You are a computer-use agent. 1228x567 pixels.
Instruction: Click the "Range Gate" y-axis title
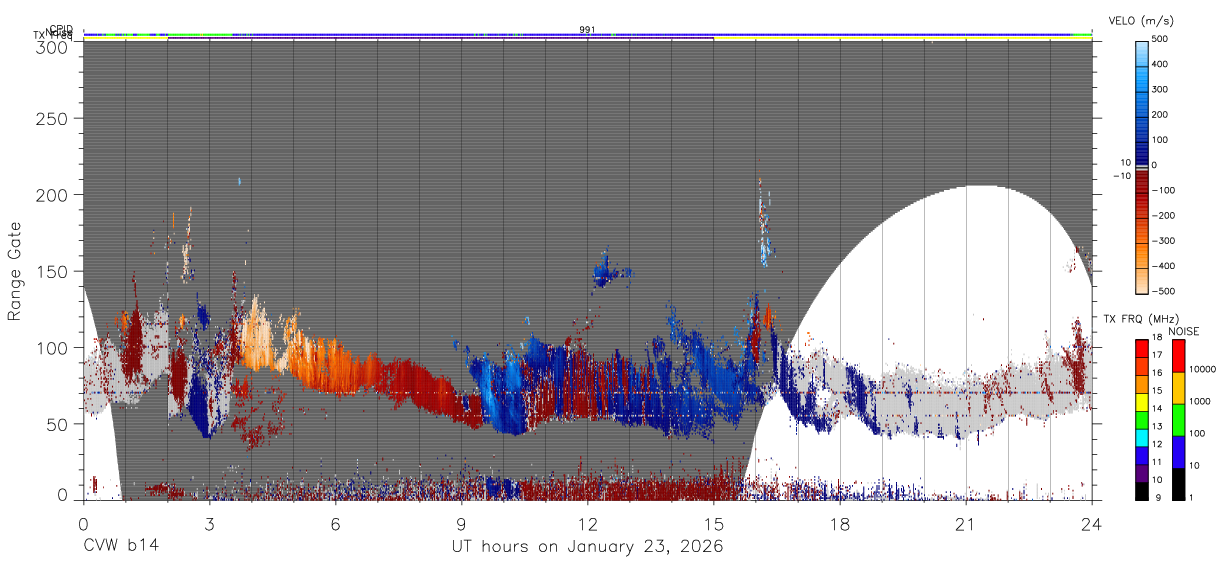(x=14, y=272)
